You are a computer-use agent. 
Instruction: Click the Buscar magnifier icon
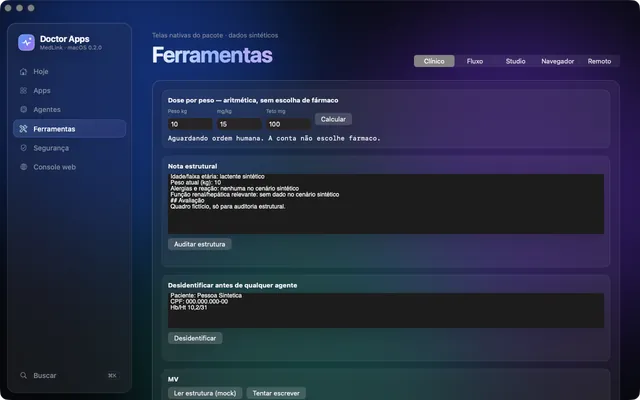(x=23, y=375)
